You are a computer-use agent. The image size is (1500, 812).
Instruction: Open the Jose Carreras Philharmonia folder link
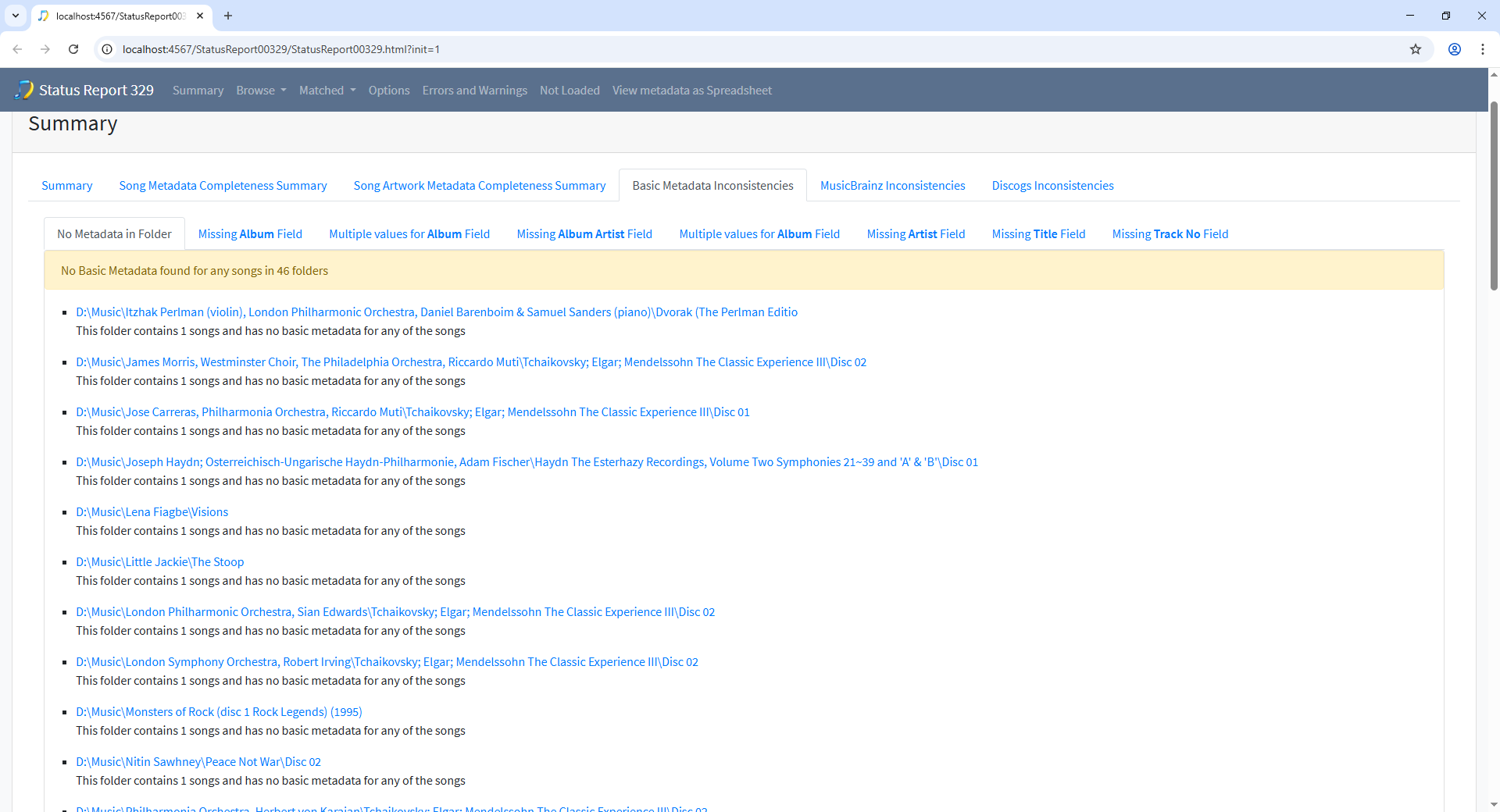click(x=412, y=412)
